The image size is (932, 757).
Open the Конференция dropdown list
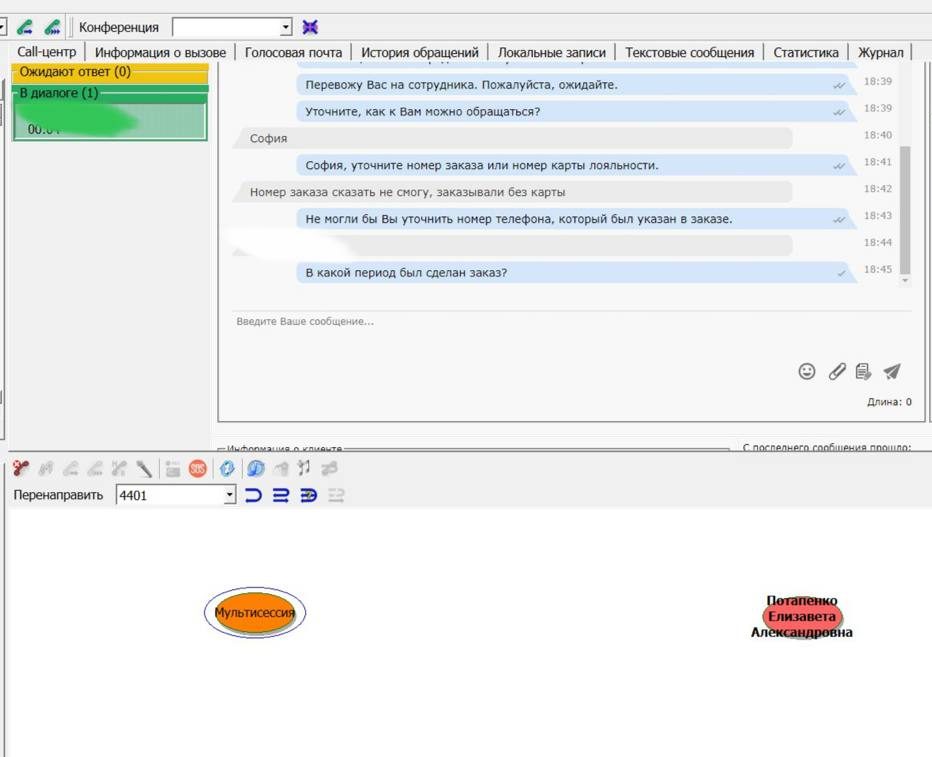coord(286,27)
